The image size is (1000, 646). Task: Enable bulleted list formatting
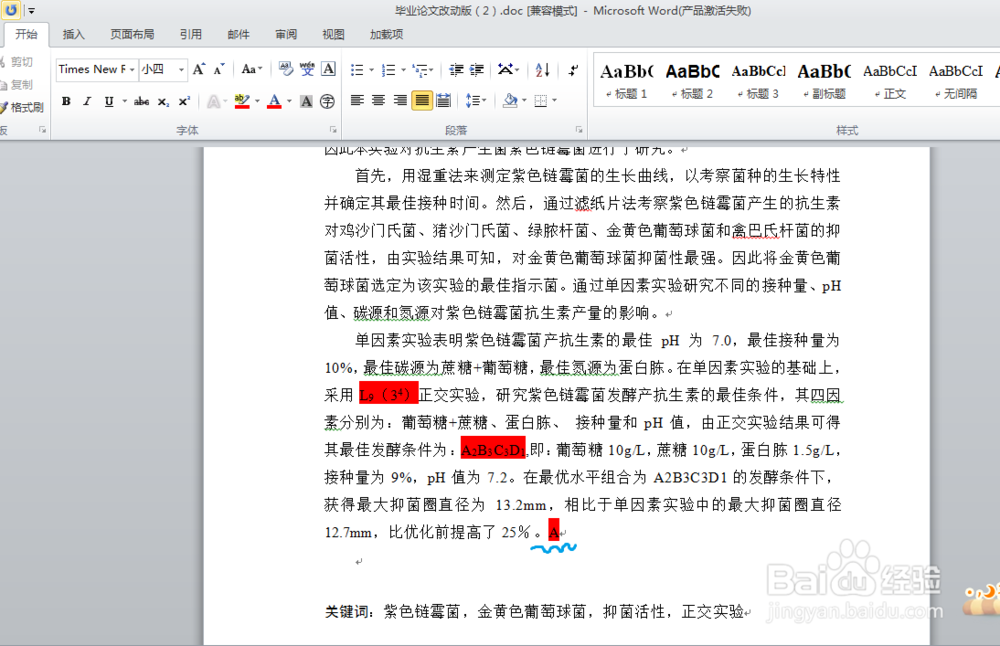355,70
